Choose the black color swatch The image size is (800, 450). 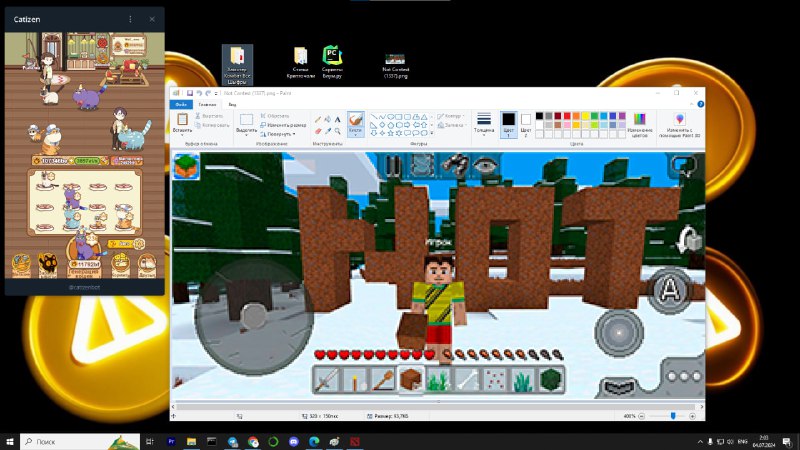(539, 116)
